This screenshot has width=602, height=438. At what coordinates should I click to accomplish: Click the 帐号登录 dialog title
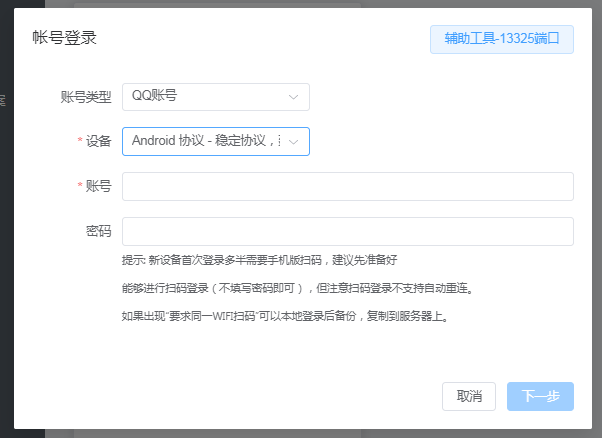point(64,39)
